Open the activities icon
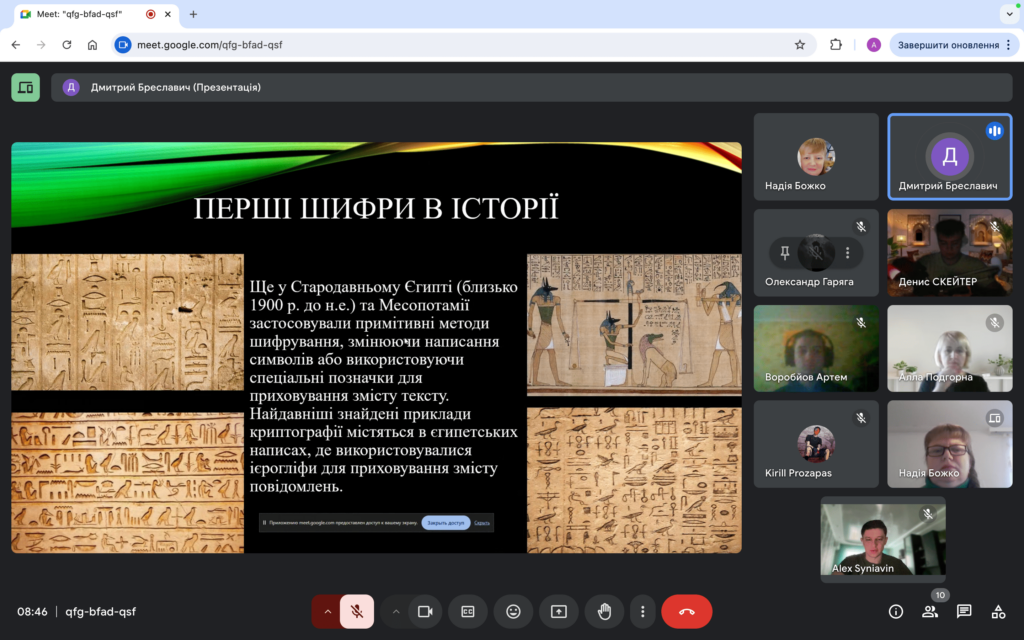 tap(998, 612)
